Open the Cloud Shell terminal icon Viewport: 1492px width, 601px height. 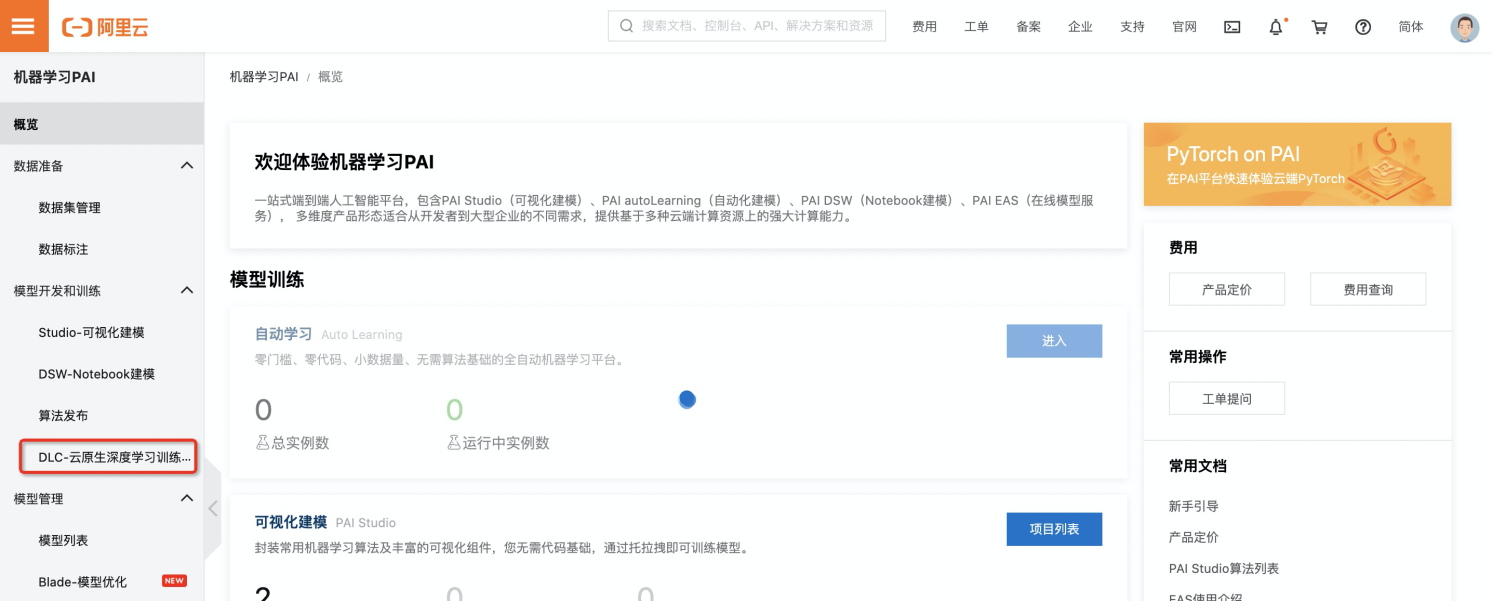coord(1232,27)
